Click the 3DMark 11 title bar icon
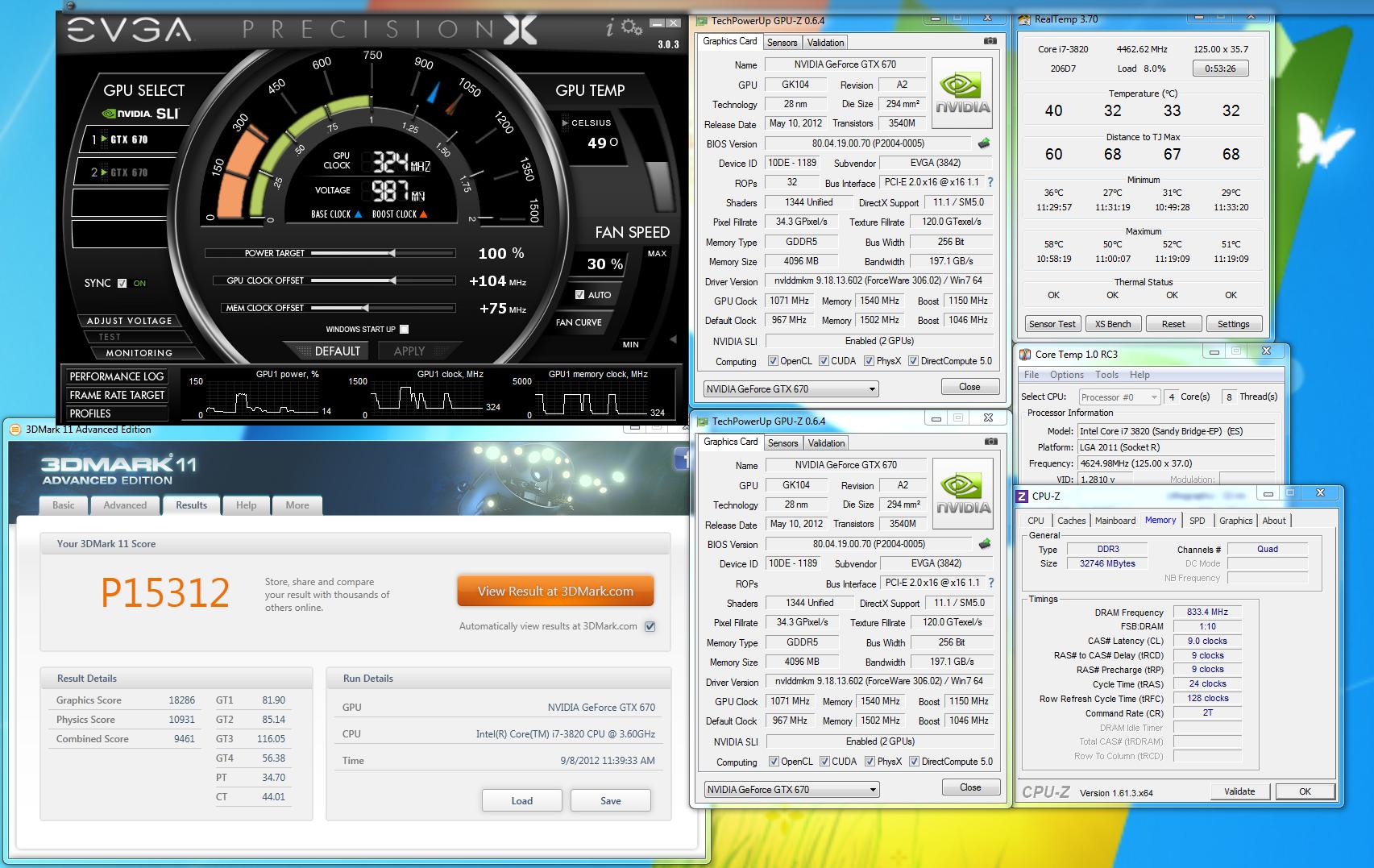 tap(15, 430)
